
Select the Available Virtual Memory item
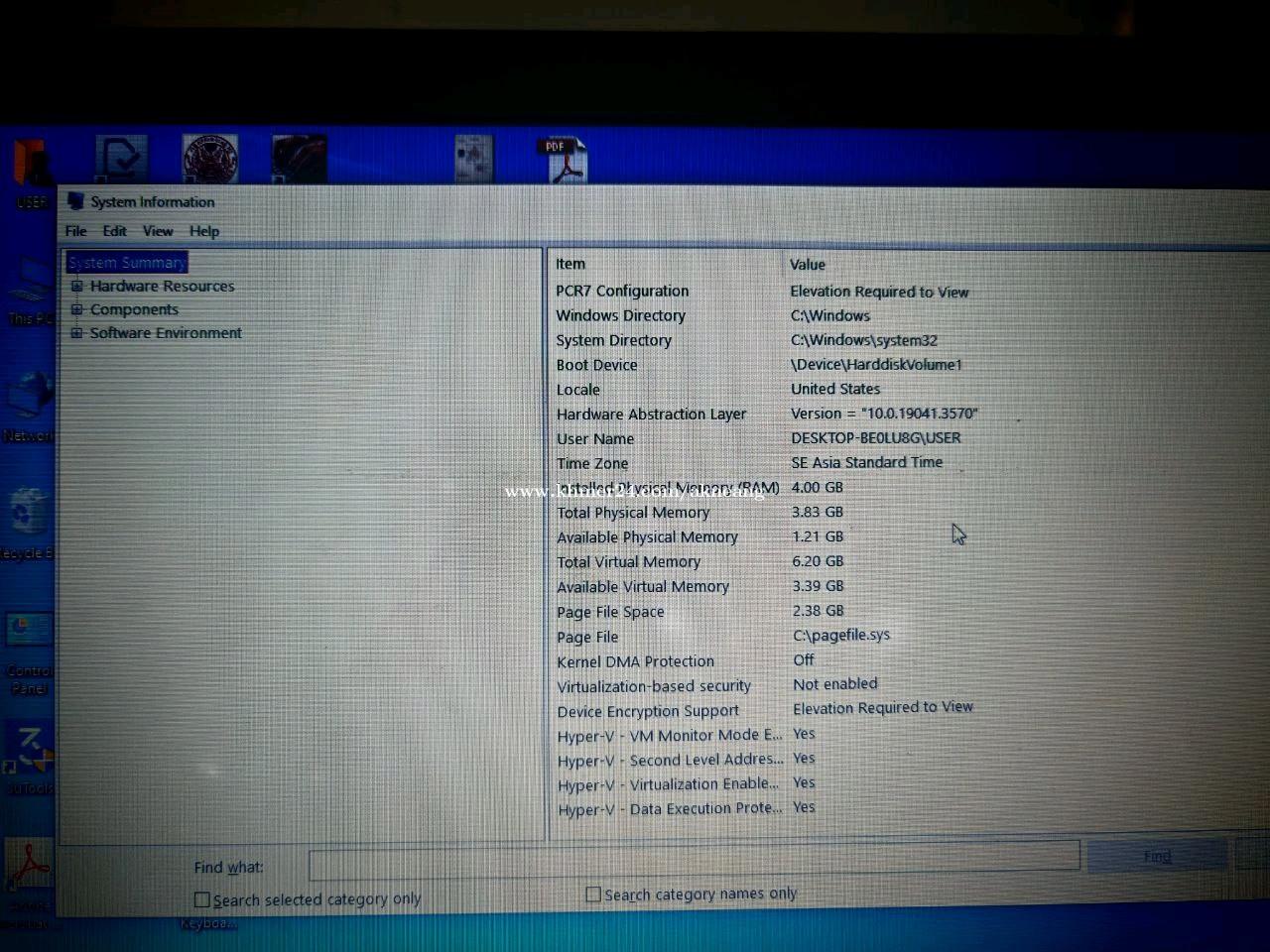[643, 587]
